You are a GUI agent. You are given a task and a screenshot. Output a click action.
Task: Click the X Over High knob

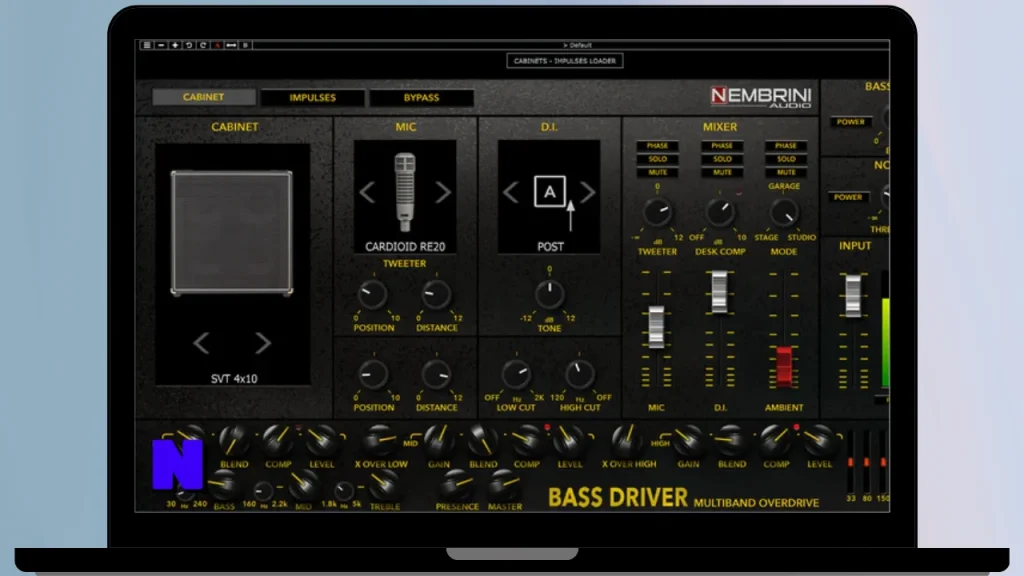point(626,439)
